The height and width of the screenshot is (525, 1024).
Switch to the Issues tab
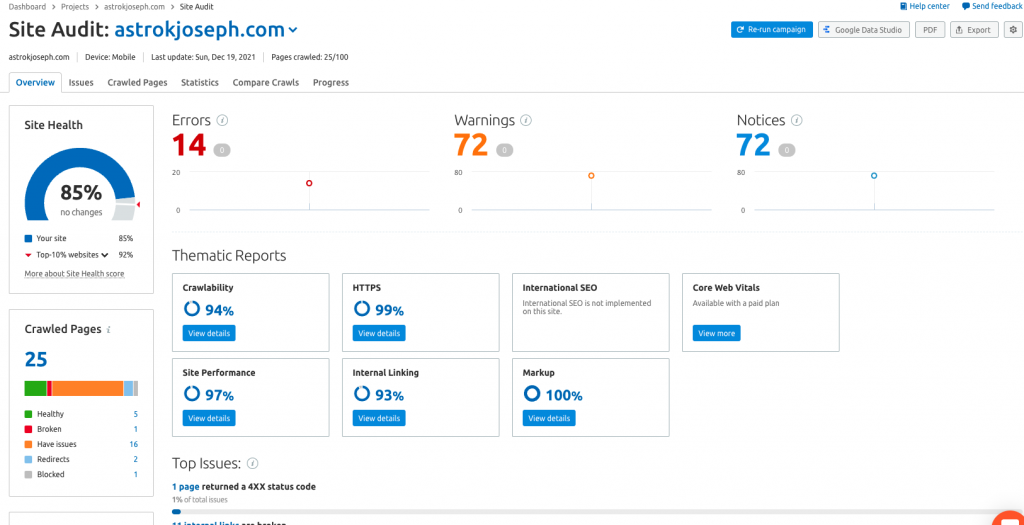[x=81, y=83]
